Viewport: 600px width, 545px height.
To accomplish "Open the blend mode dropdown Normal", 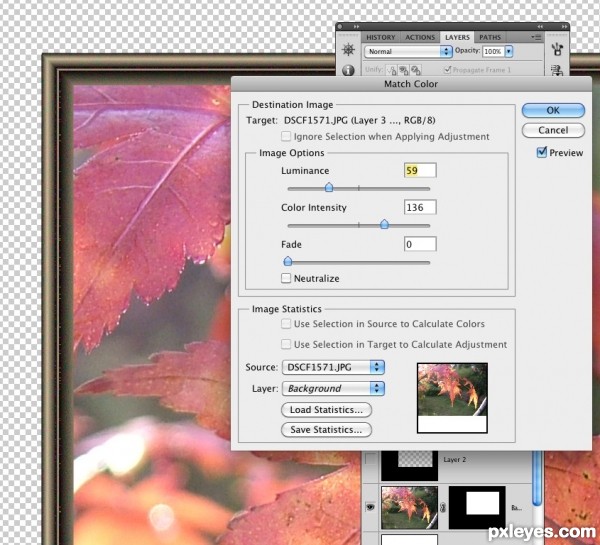I will coord(408,51).
